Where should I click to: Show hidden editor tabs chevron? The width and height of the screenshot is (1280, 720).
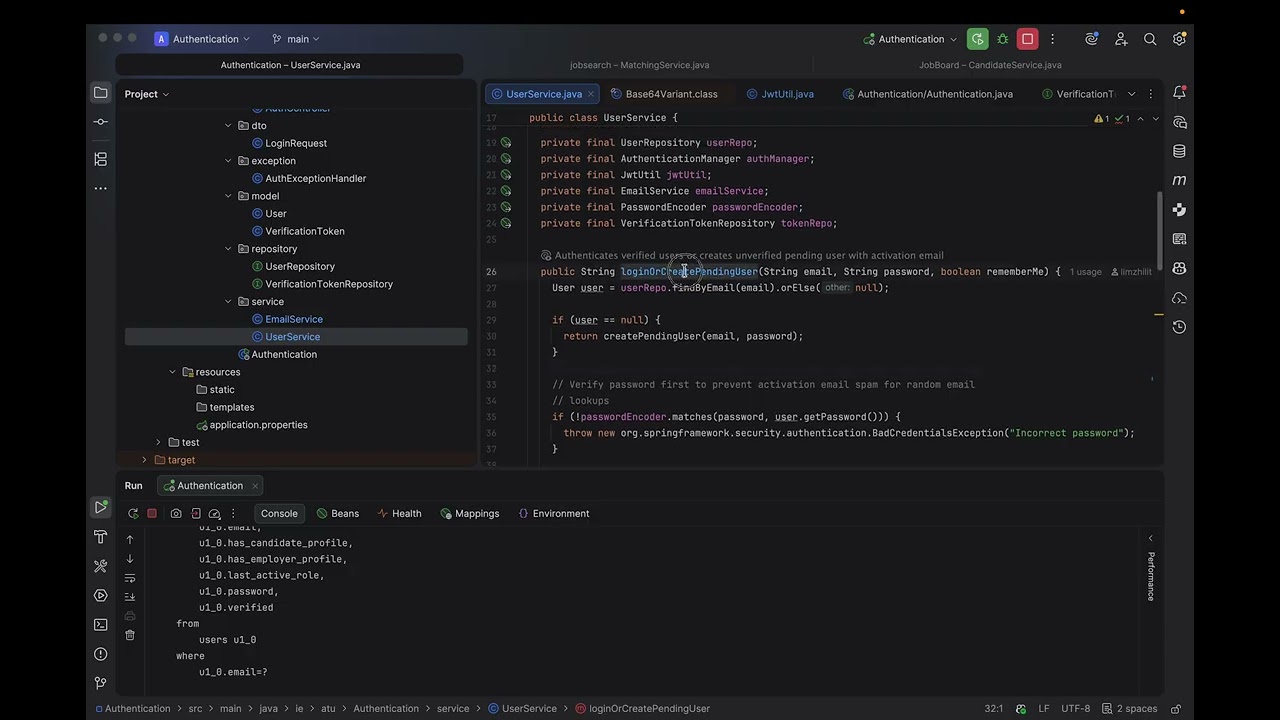(x=1131, y=94)
